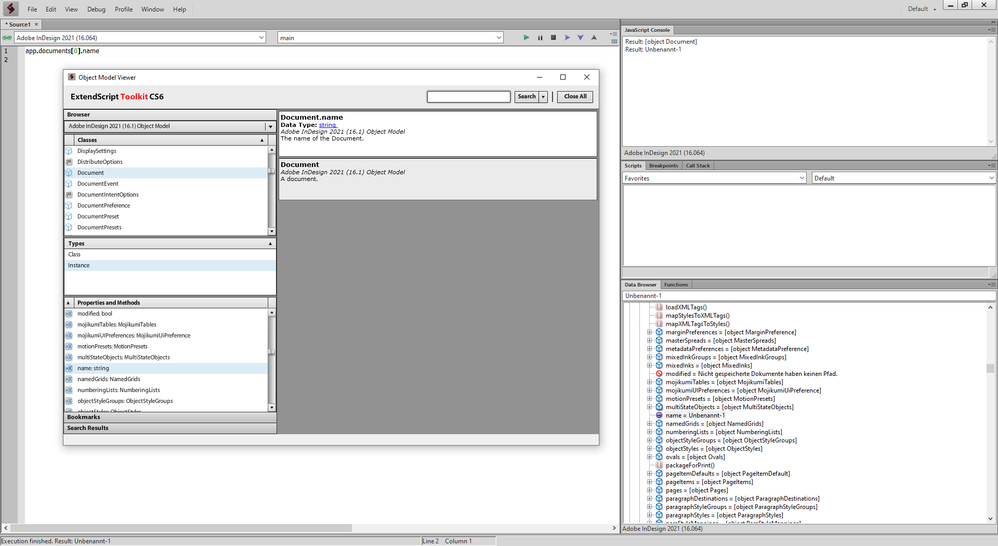Viewport: 998px width, 546px height.
Task: Click the Search button in Object Model Viewer
Action: [x=526, y=97]
